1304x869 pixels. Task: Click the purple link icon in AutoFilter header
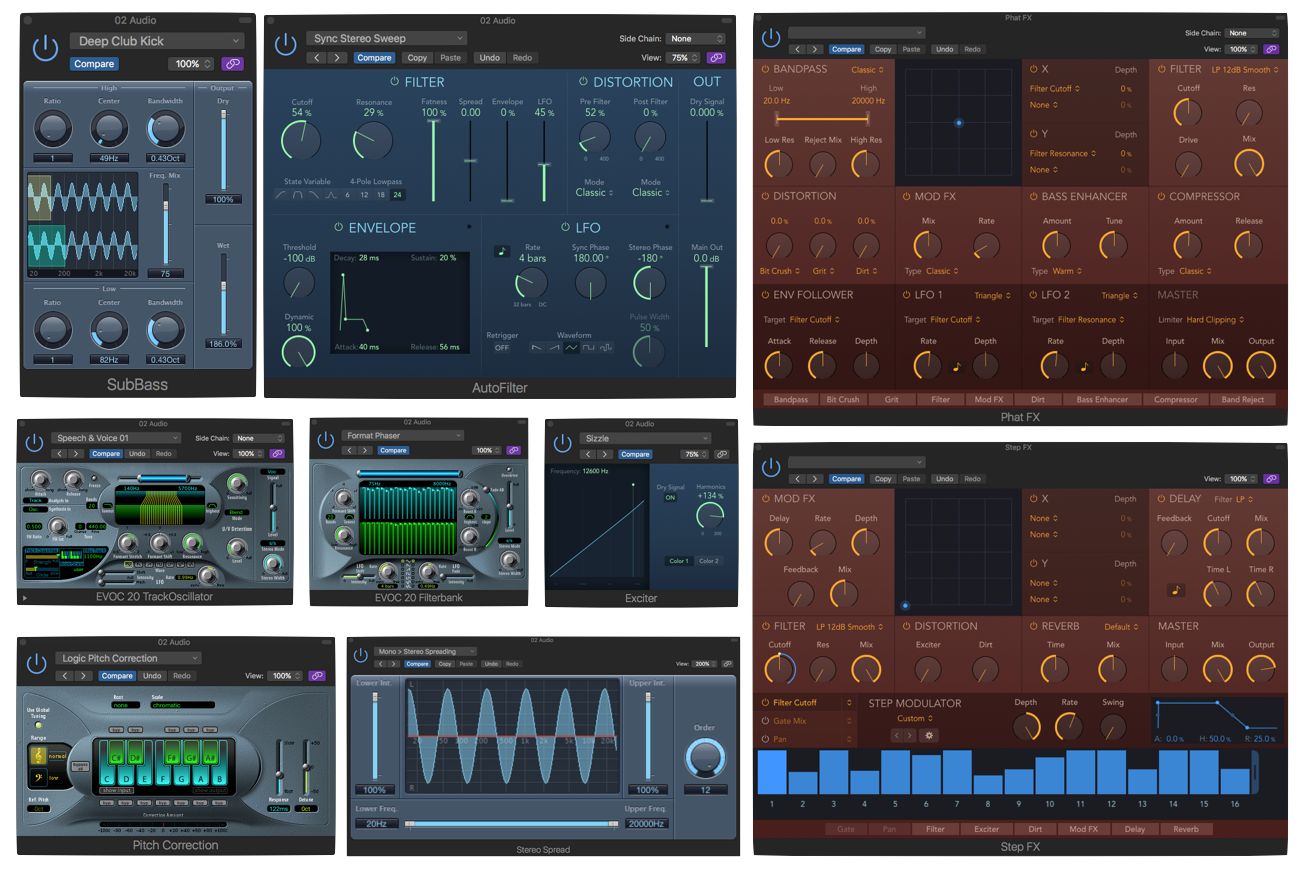click(715, 58)
